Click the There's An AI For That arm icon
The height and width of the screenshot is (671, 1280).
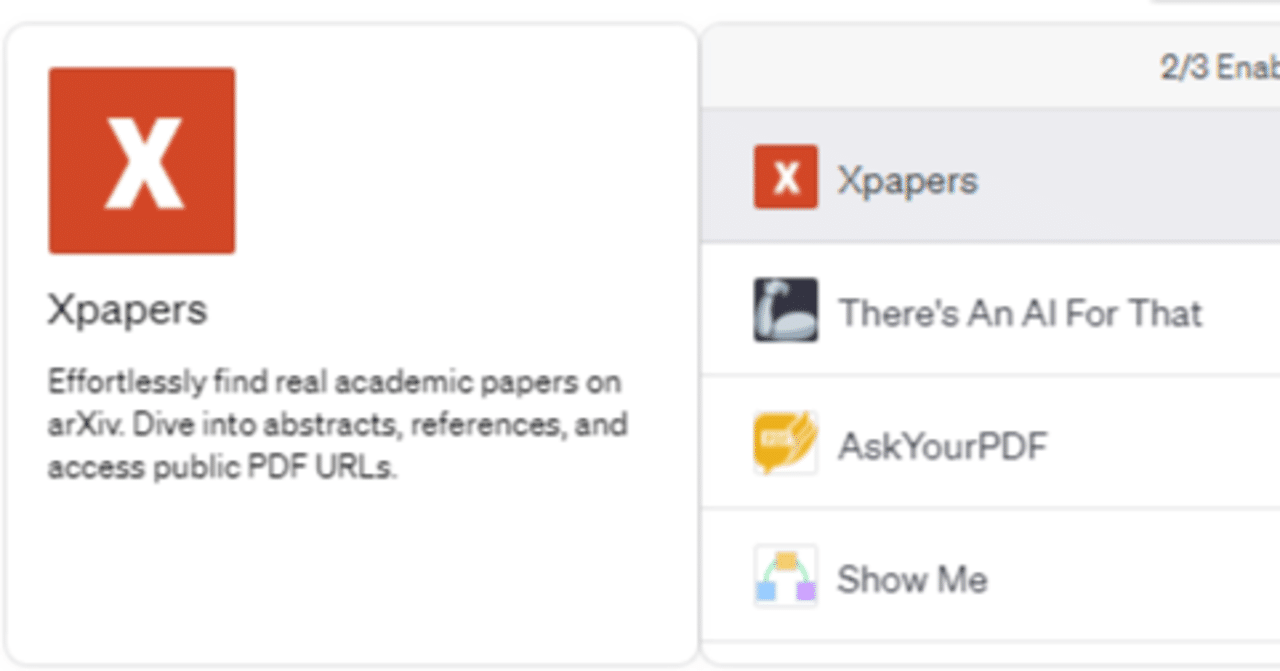tap(785, 310)
